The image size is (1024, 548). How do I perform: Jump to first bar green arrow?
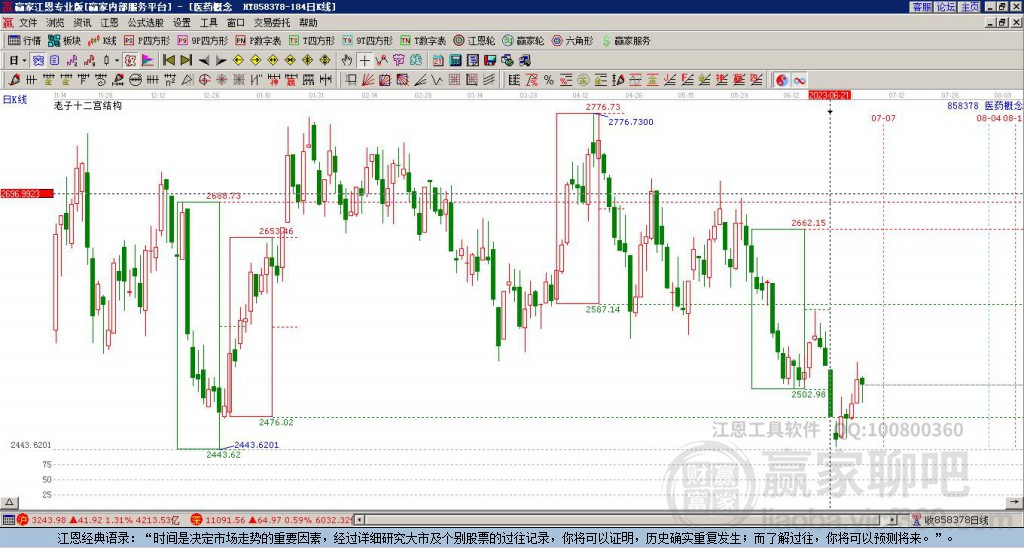[x=168, y=61]
